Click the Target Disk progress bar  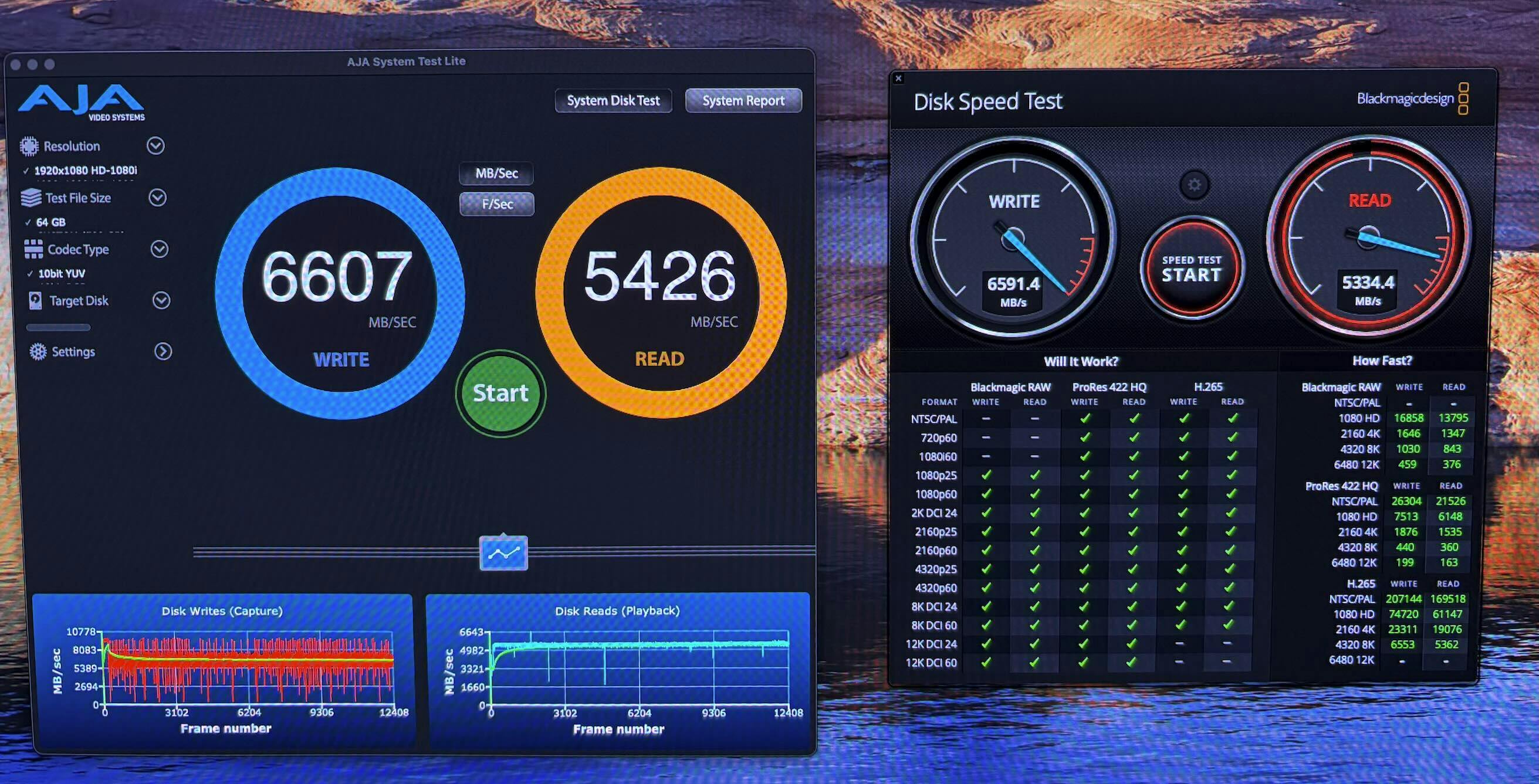click(58, 327)
